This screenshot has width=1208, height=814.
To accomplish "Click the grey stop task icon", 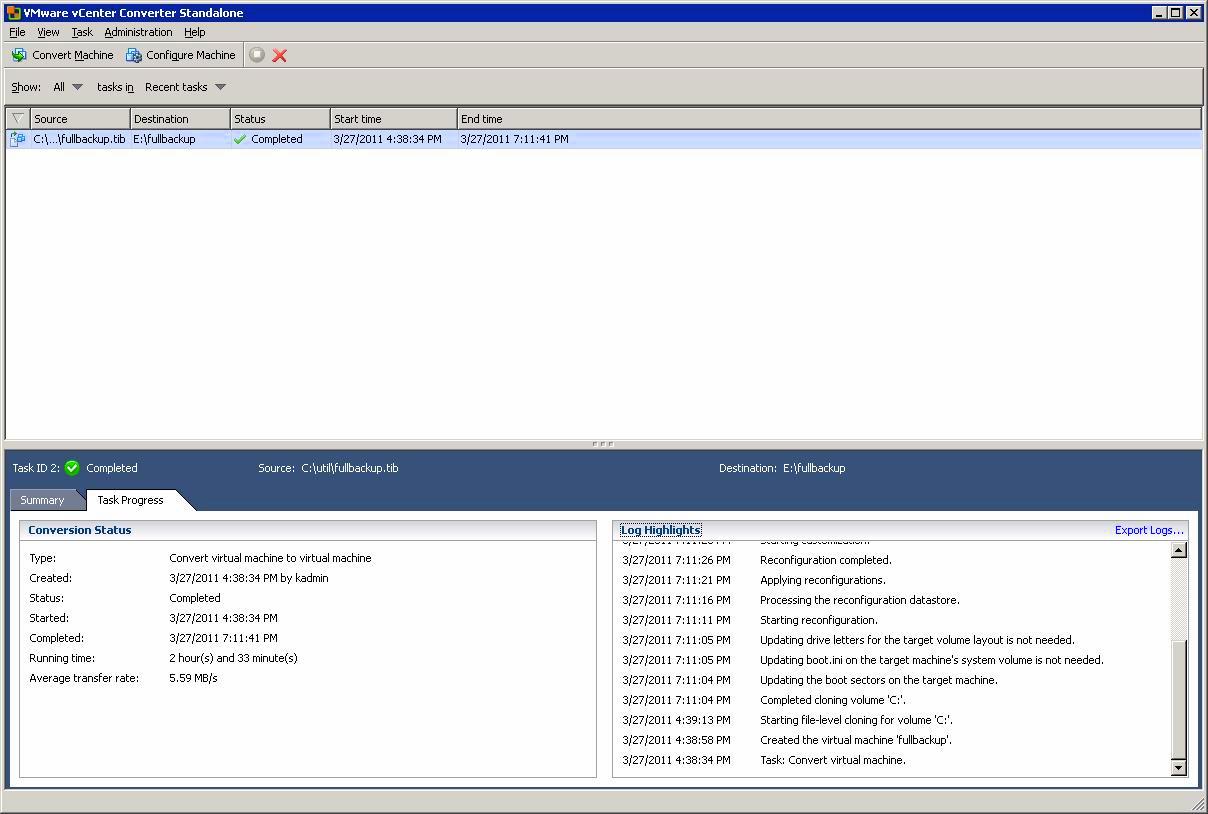I will 257,55.
